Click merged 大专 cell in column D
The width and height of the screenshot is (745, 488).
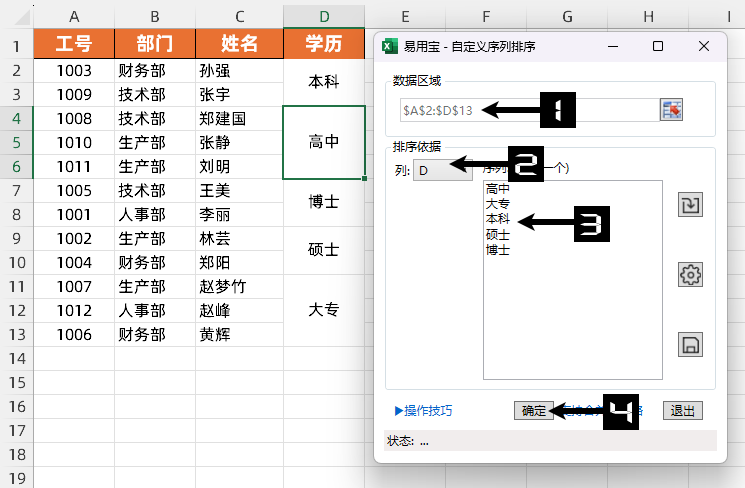[x=324, y=310]
